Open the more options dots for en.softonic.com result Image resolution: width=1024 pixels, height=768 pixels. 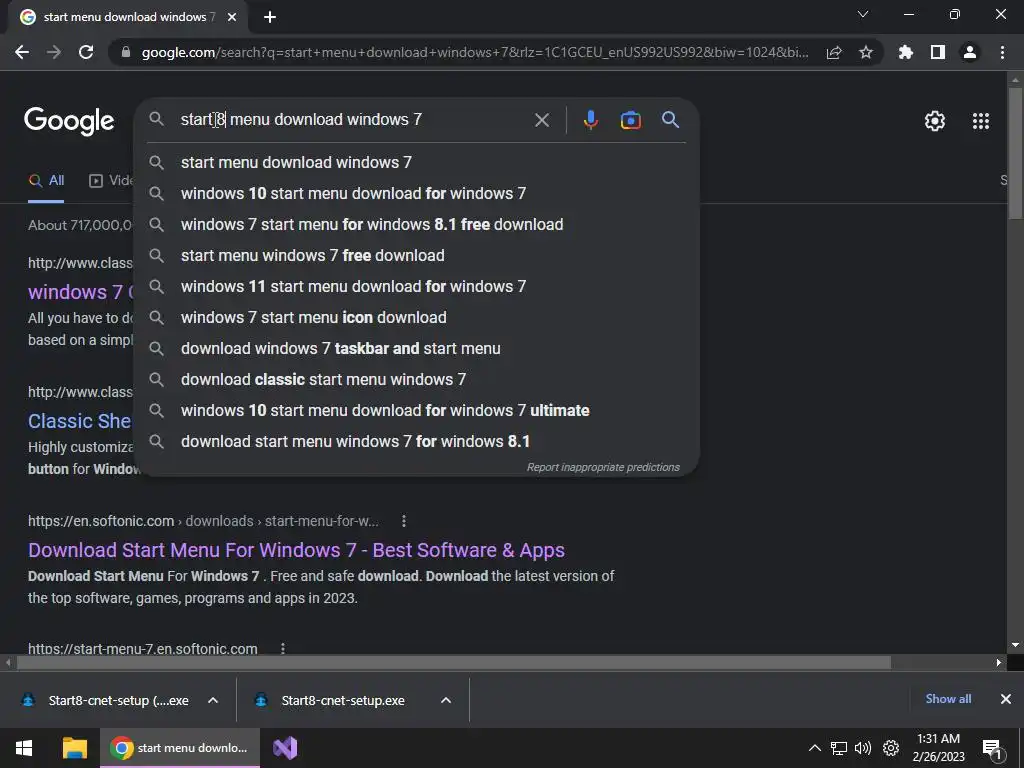point(404,521)
